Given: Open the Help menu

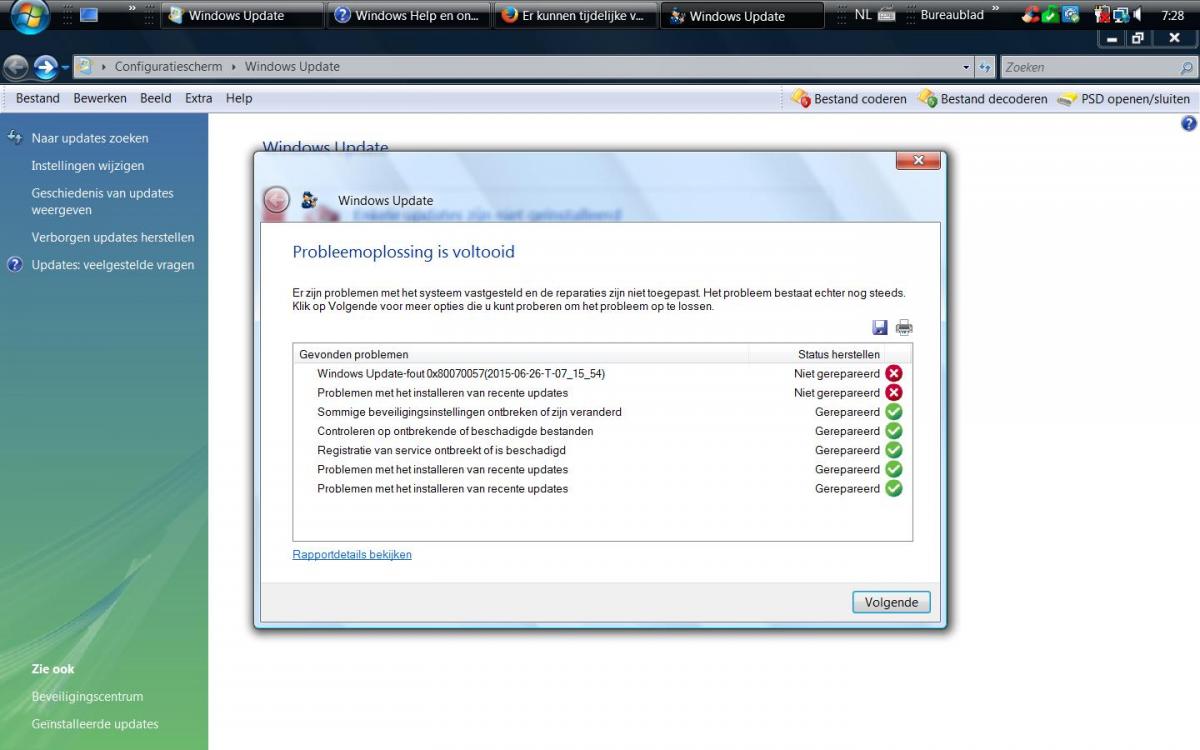Looking at the screenshot, I should (239, 98).
